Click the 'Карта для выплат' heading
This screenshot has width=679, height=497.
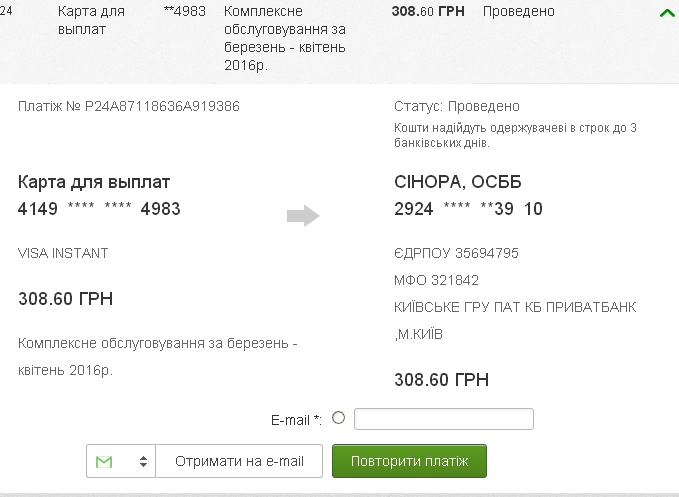(x=94, y=182)
